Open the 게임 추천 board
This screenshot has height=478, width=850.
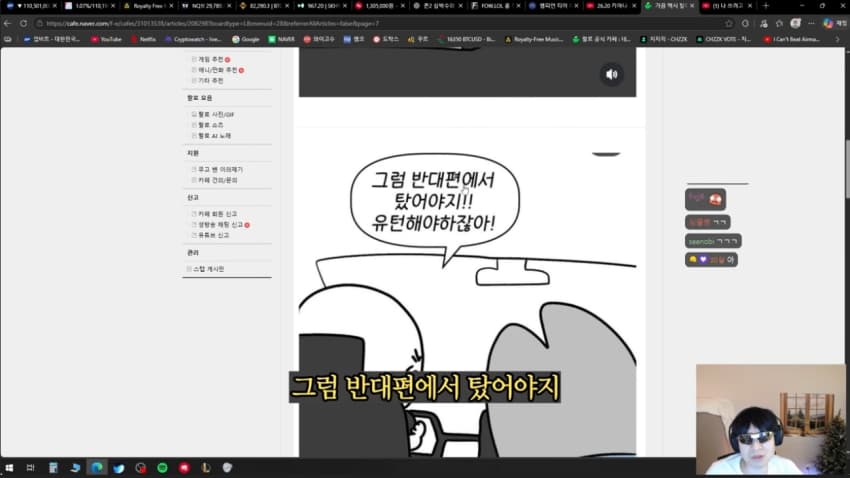coord(210,59)
